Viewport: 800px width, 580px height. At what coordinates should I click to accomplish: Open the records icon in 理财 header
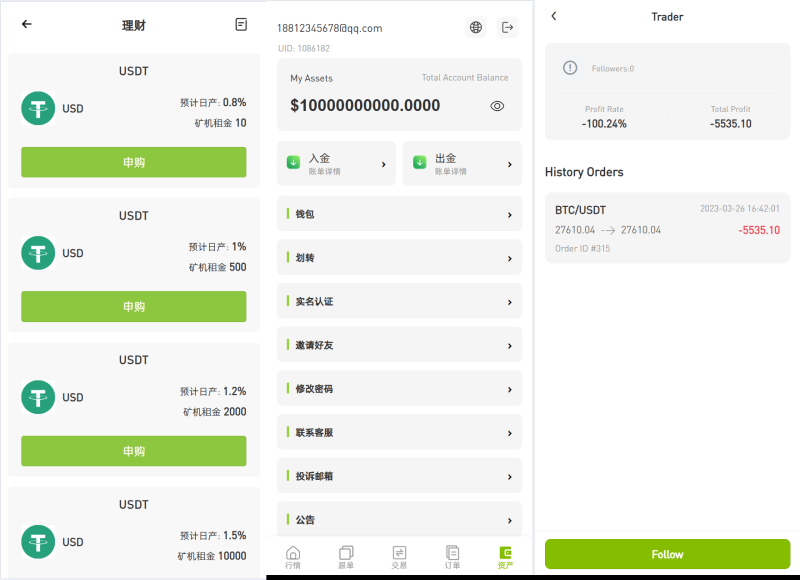click(x=241, y=25)
